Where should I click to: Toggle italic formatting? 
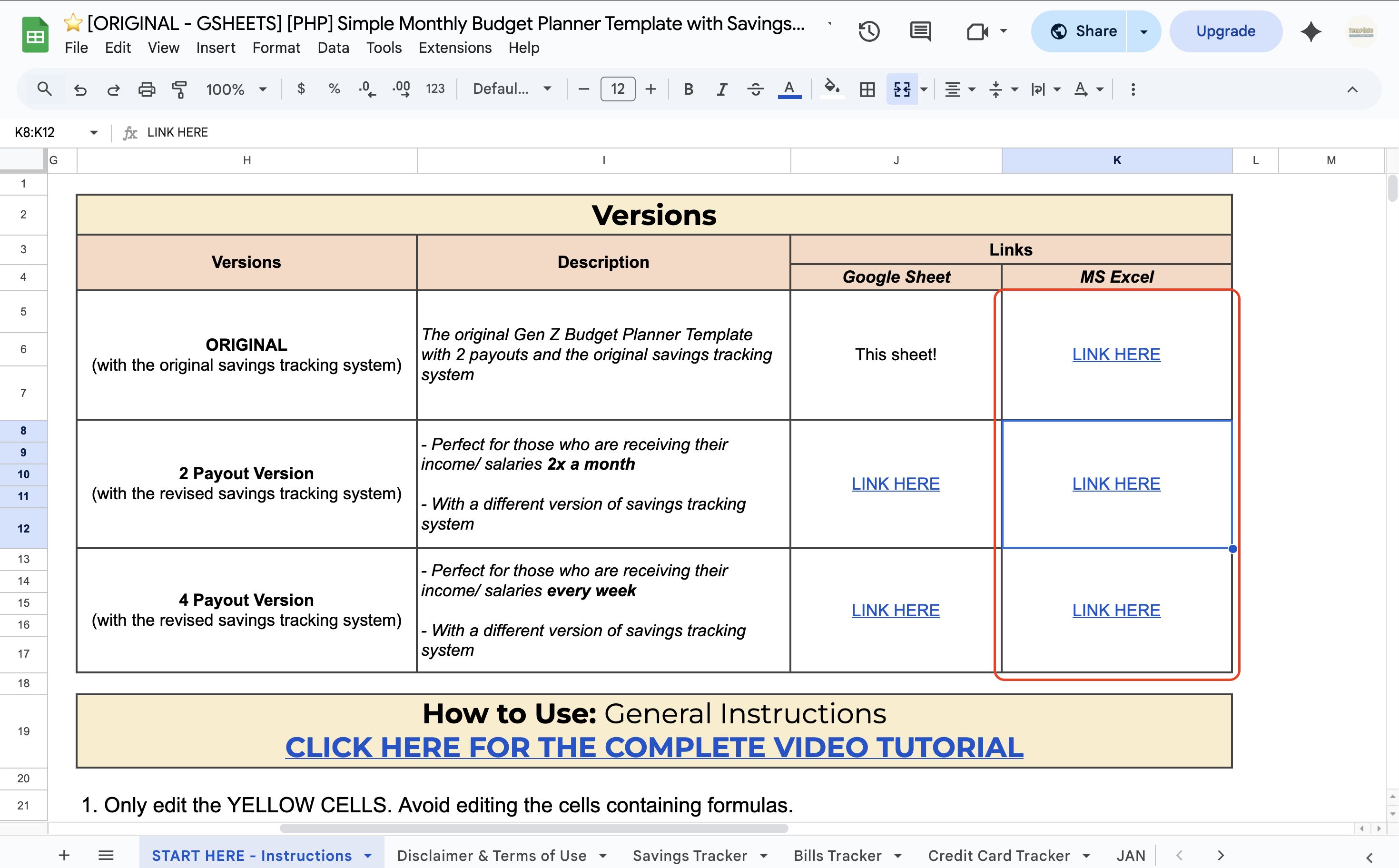721,89
